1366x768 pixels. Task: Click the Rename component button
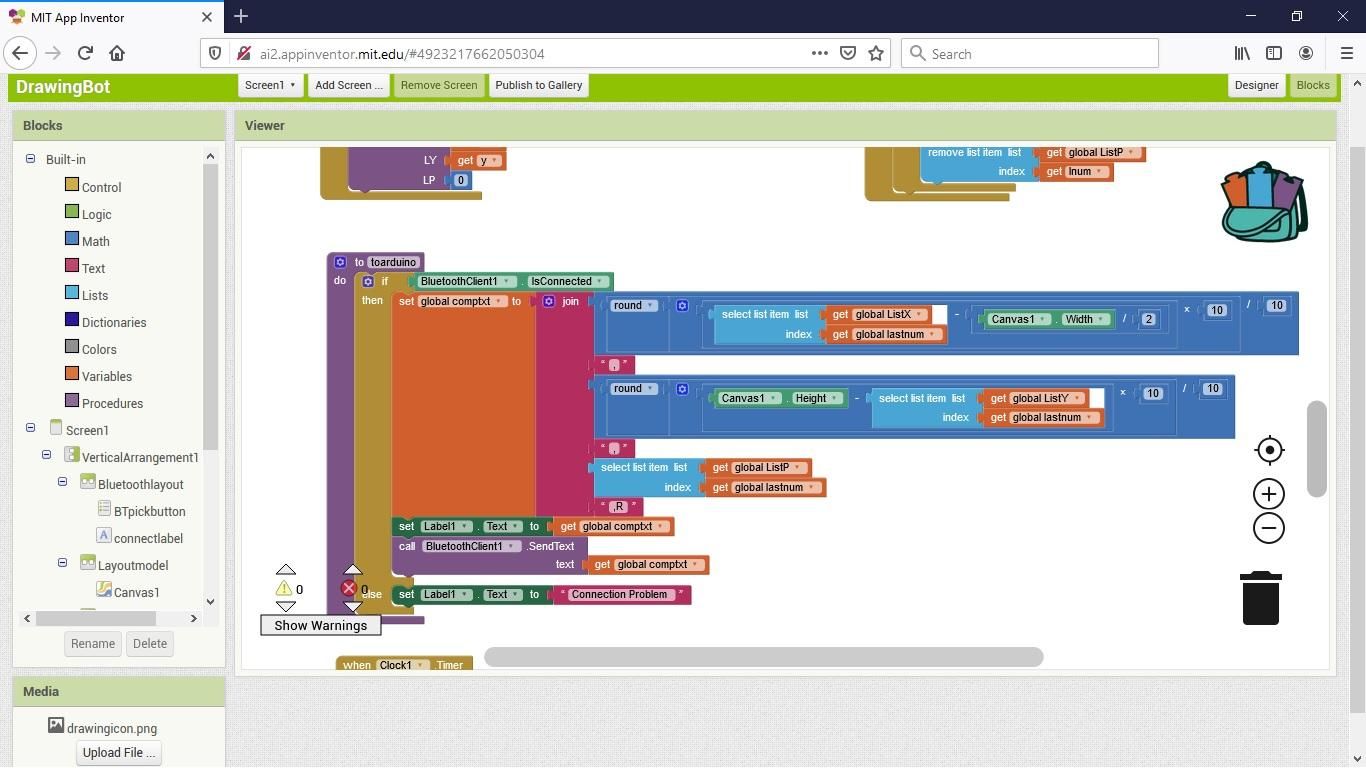tap(92, 643)
